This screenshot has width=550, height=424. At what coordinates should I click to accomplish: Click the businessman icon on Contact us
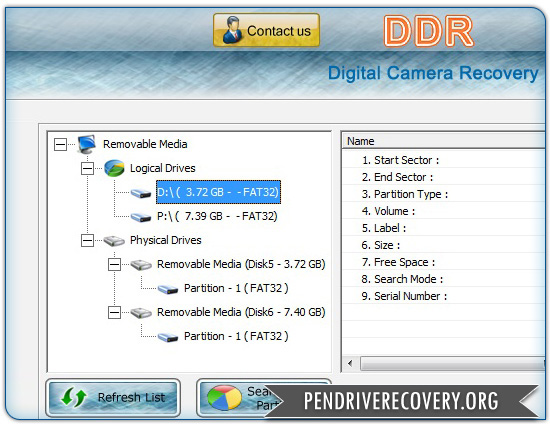click(x=232, y=30)
